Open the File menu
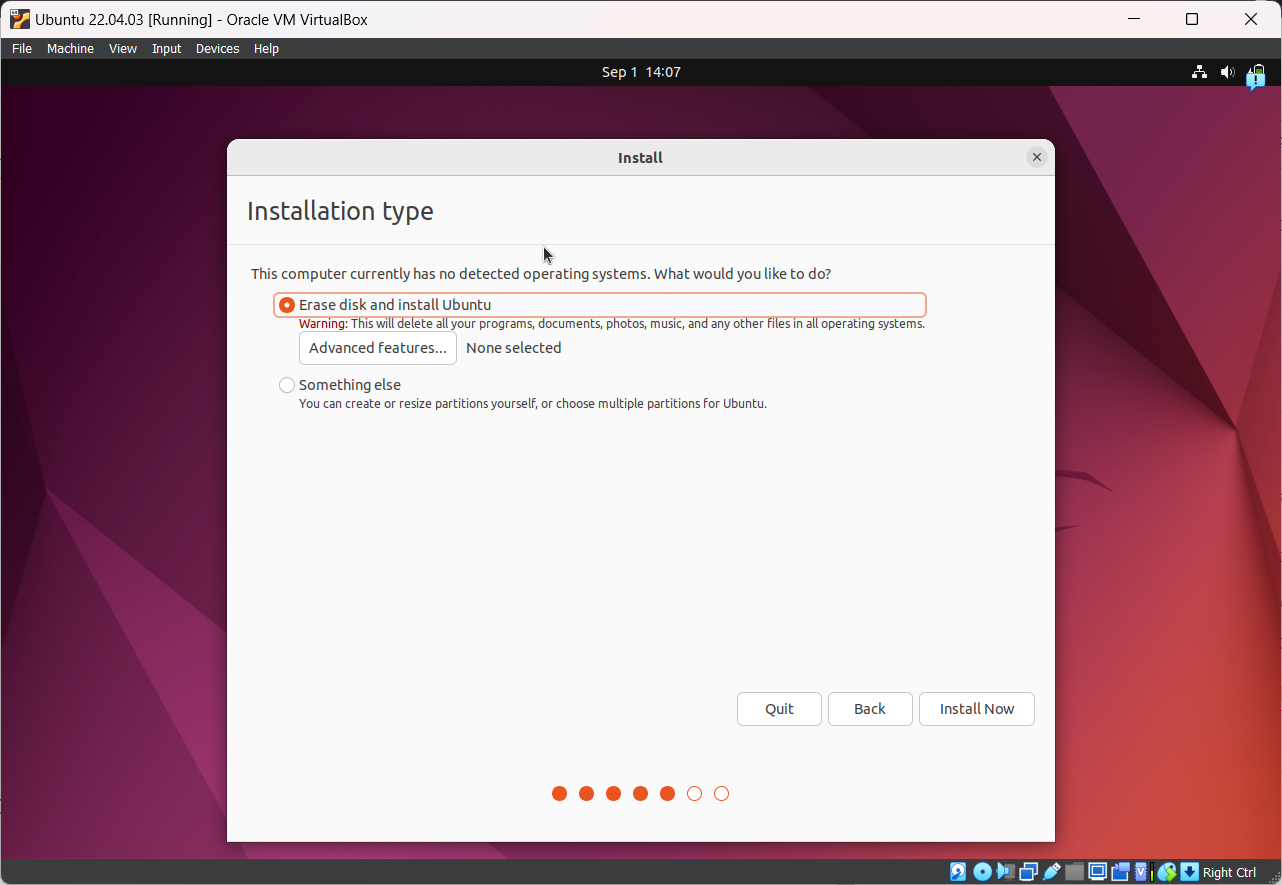Image resolution: width=1282 pixels, height=885 pixels. pyautogui.click(x=22, y=48)
